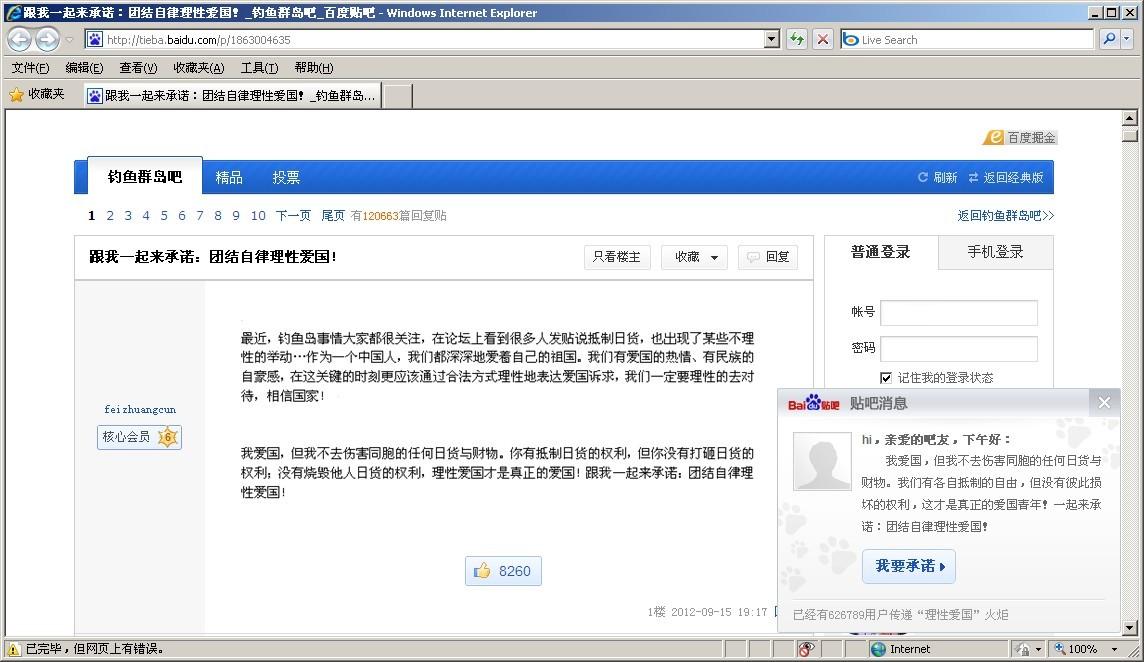Close the Baidu Tieba message popup

click(1104, 402)
